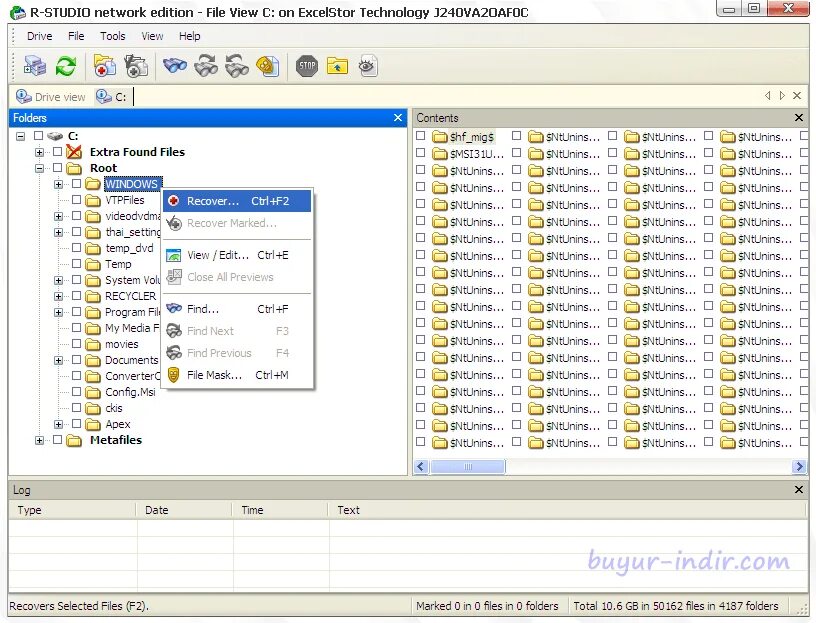Open the Tools menu

113,36
